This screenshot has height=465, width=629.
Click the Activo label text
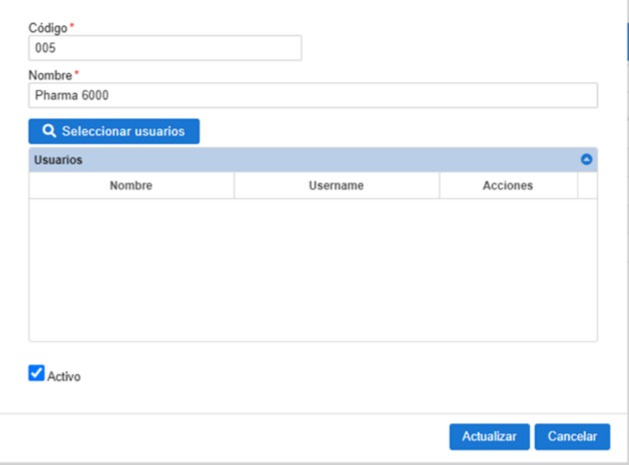pos(64,377)
